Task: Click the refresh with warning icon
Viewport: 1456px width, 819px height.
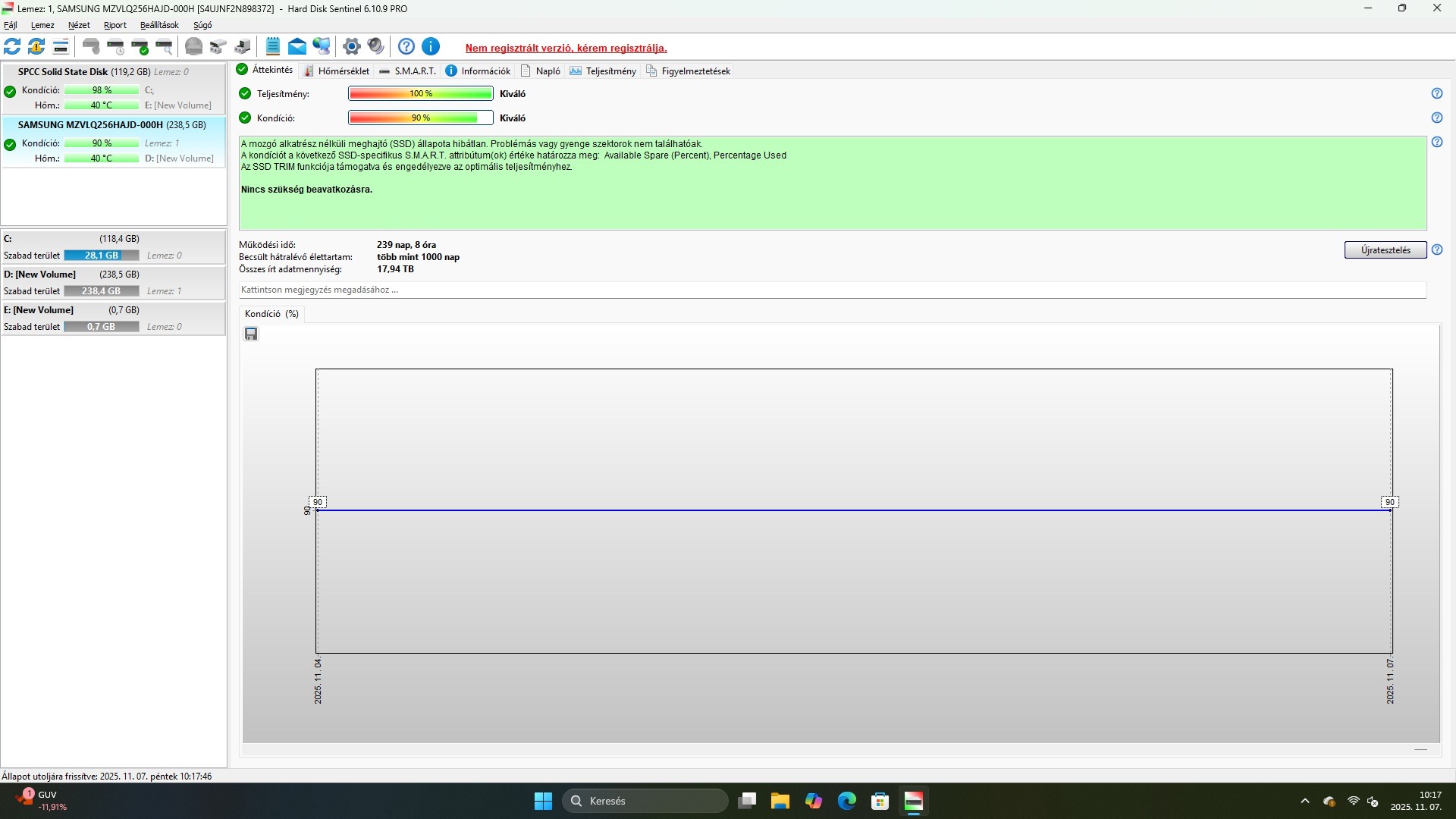Action: [x=36, y=47]
